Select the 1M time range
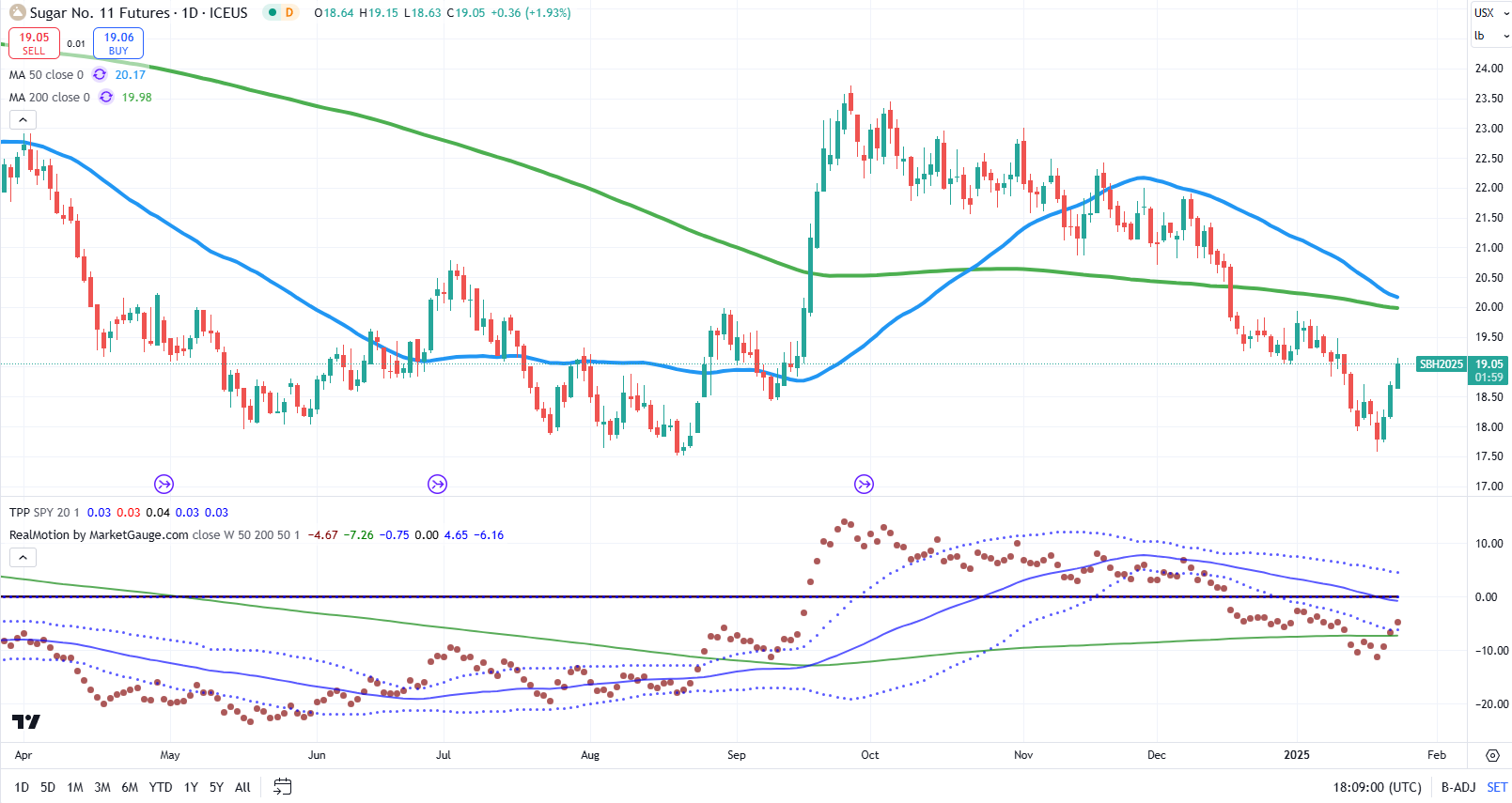Image resolution: width=1512 pixels, height=803 pixels. coord(75,787)
